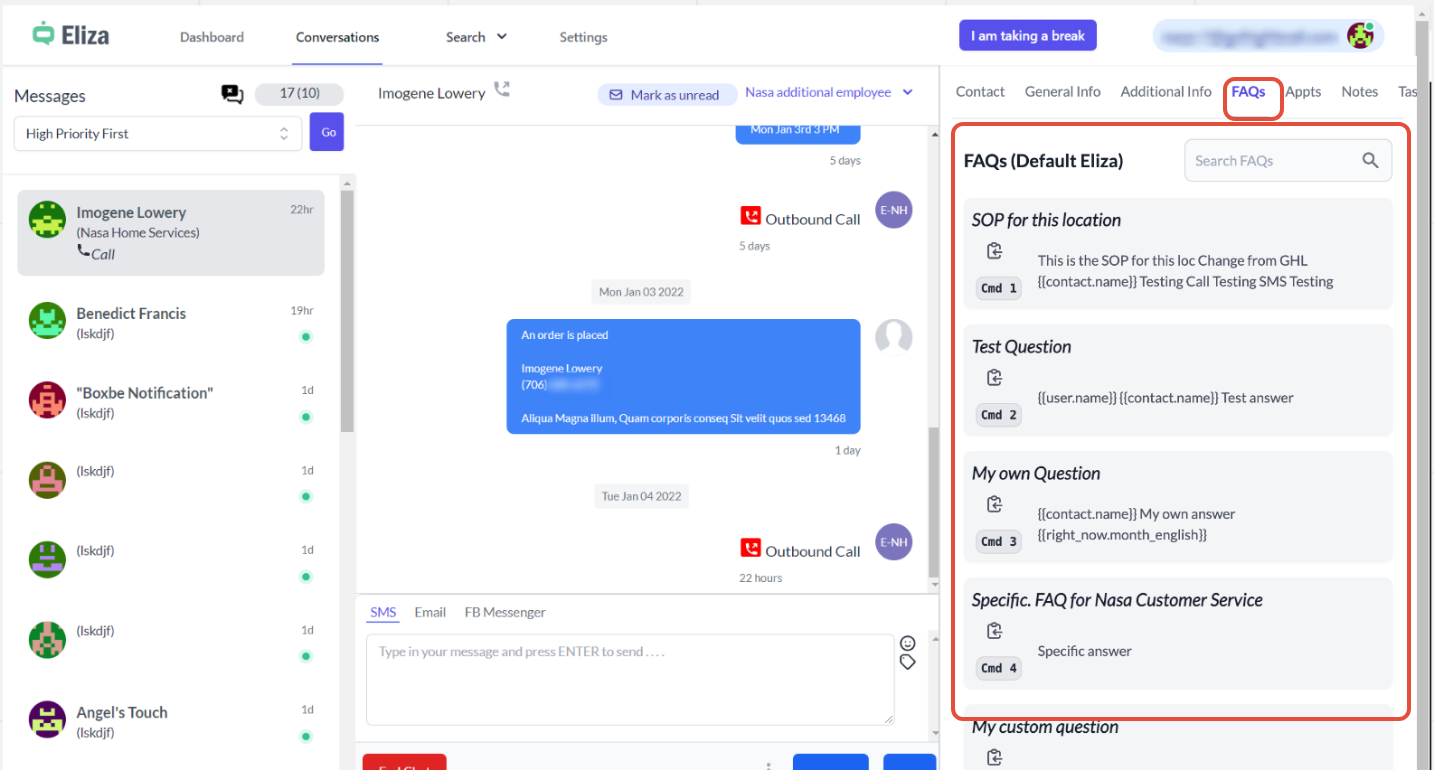The width and height of the screenshot is (1434, 770).
Task: Expand the Nasa additional employee dropdown
Action: click(x=829, y=93)
